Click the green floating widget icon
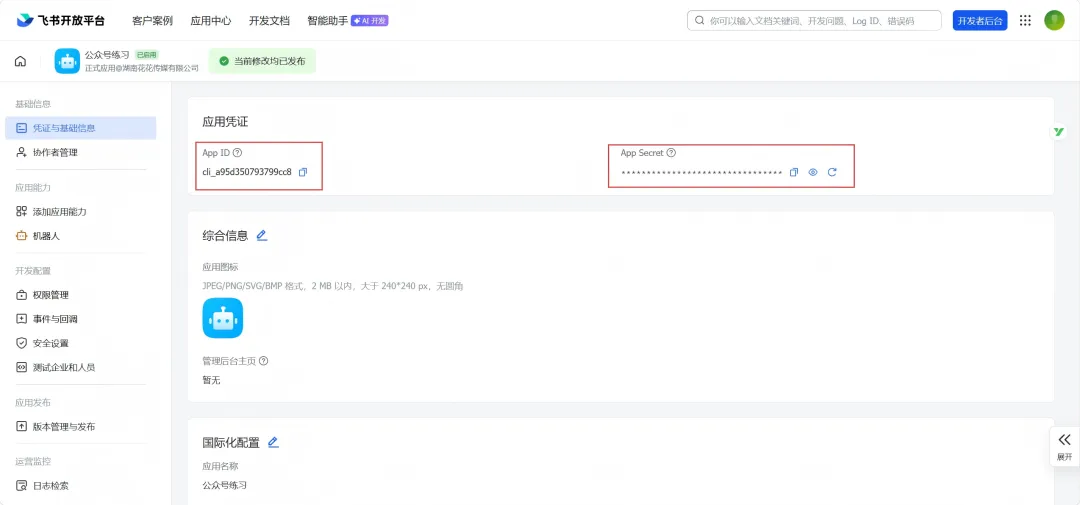 point(1059,132)
